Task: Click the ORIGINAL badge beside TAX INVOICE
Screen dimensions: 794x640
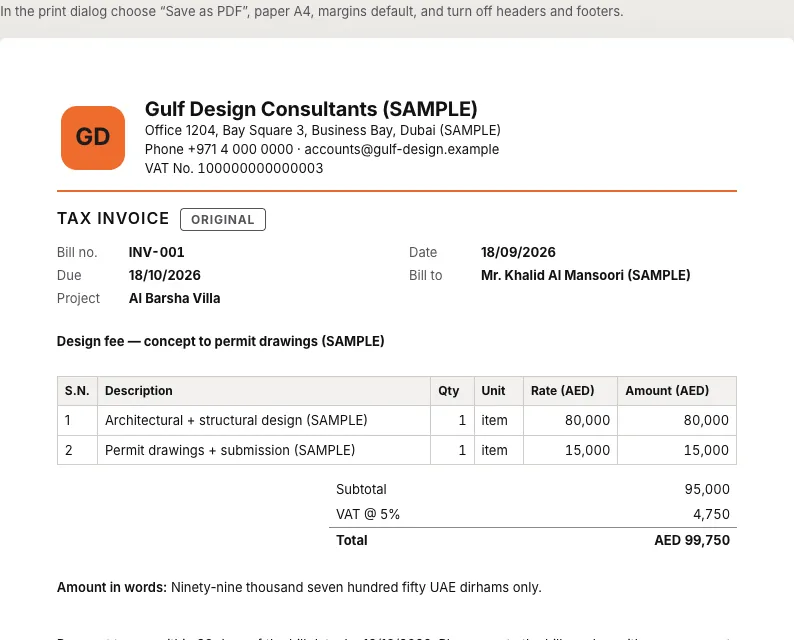Action: (x=223, y=220)
